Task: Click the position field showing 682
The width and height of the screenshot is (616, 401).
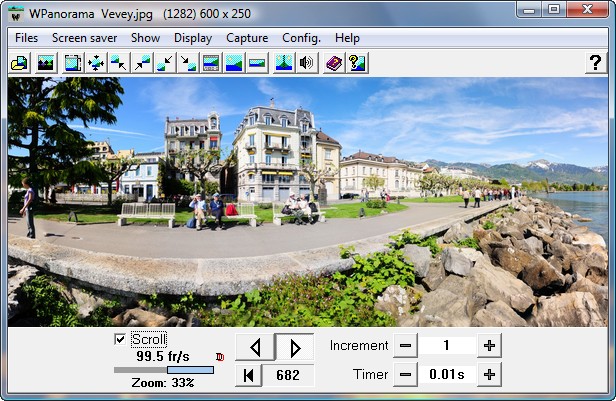Action: pos(288,375)
